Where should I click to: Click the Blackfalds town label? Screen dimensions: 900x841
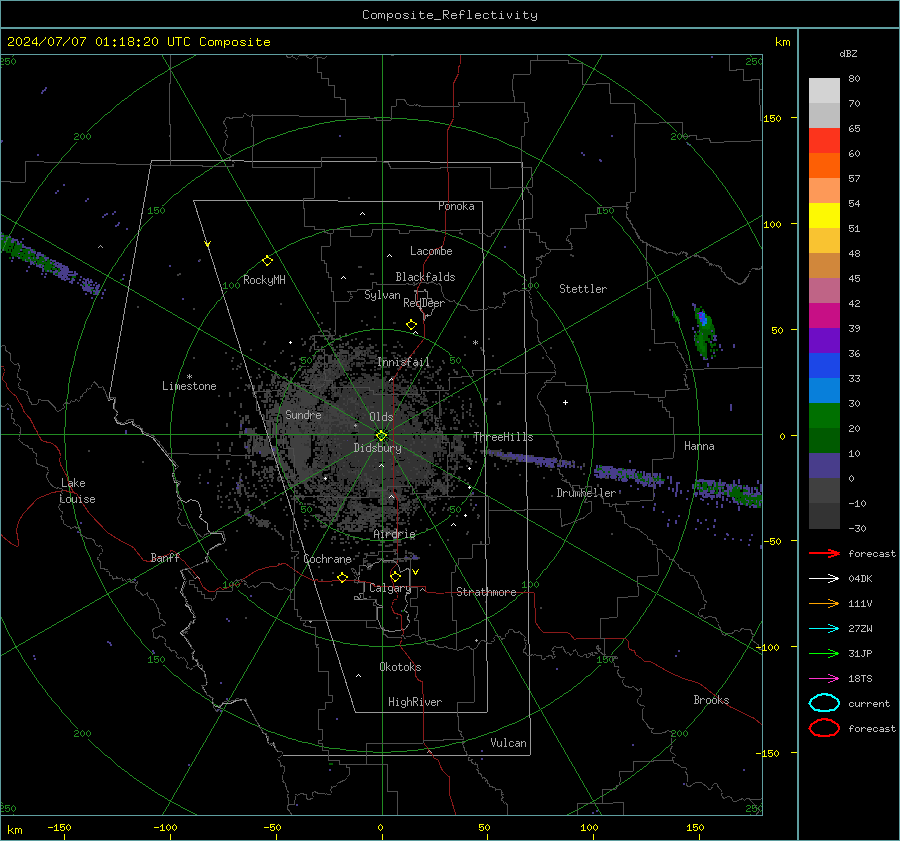coord(425,277)
